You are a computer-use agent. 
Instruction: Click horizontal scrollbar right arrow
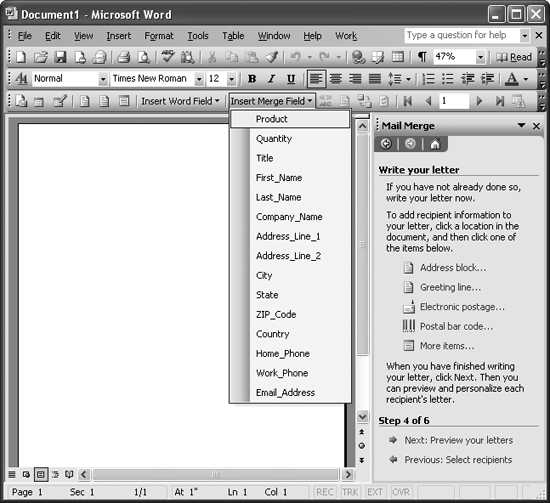348,475
